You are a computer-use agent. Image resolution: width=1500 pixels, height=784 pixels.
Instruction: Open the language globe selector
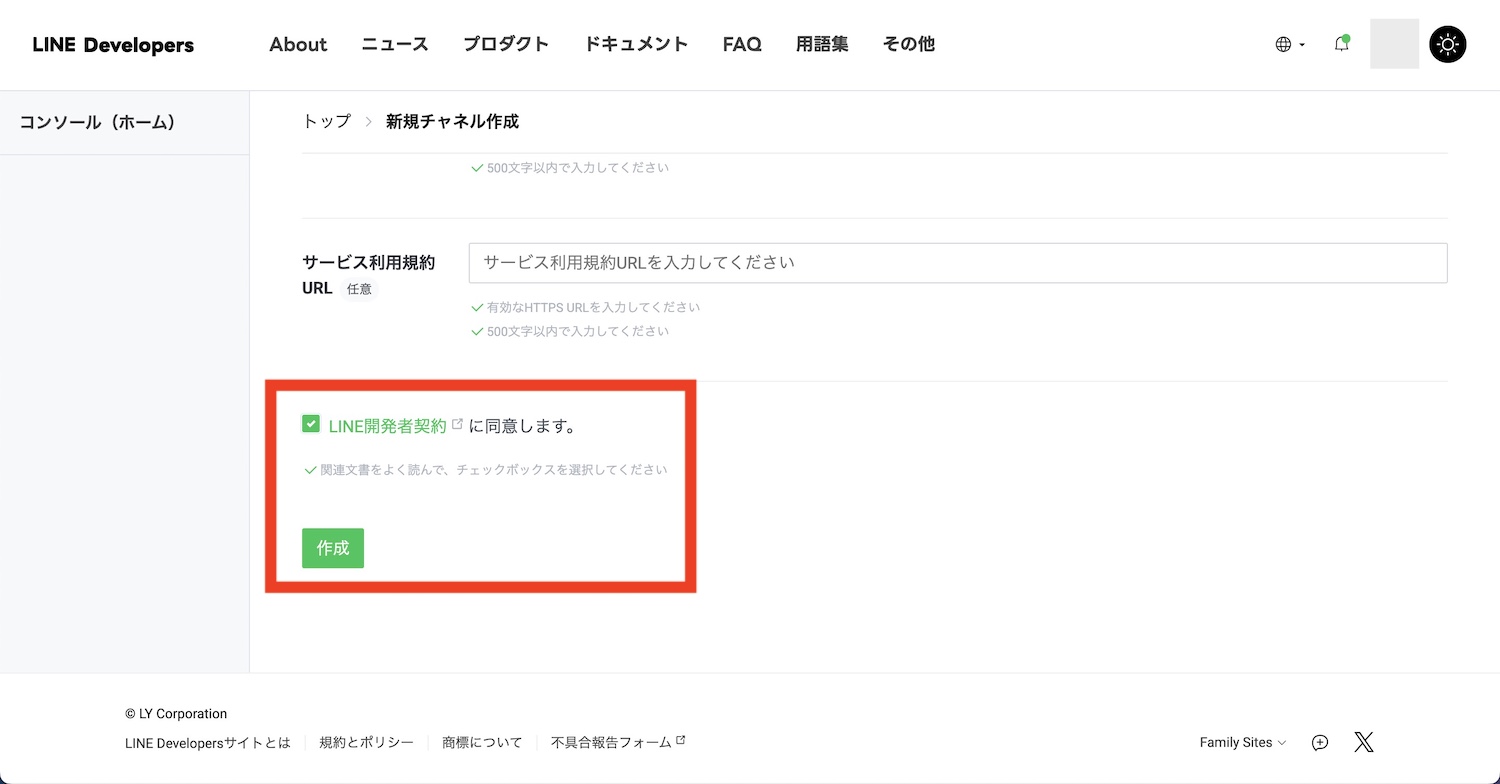pyautogui.click(x=1290, y=44)
